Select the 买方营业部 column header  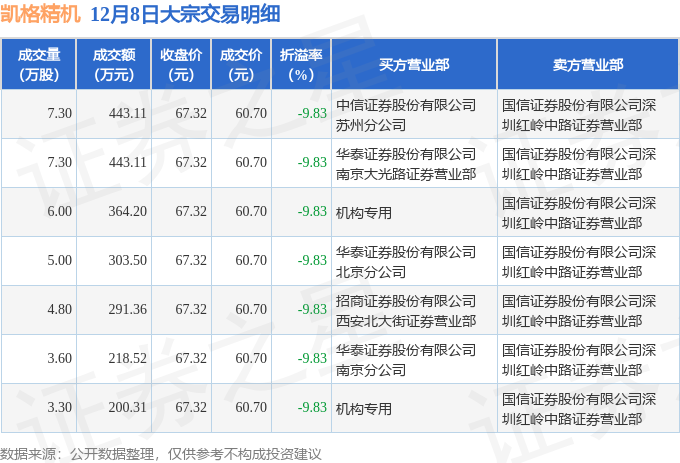click(x=414, y=65)
